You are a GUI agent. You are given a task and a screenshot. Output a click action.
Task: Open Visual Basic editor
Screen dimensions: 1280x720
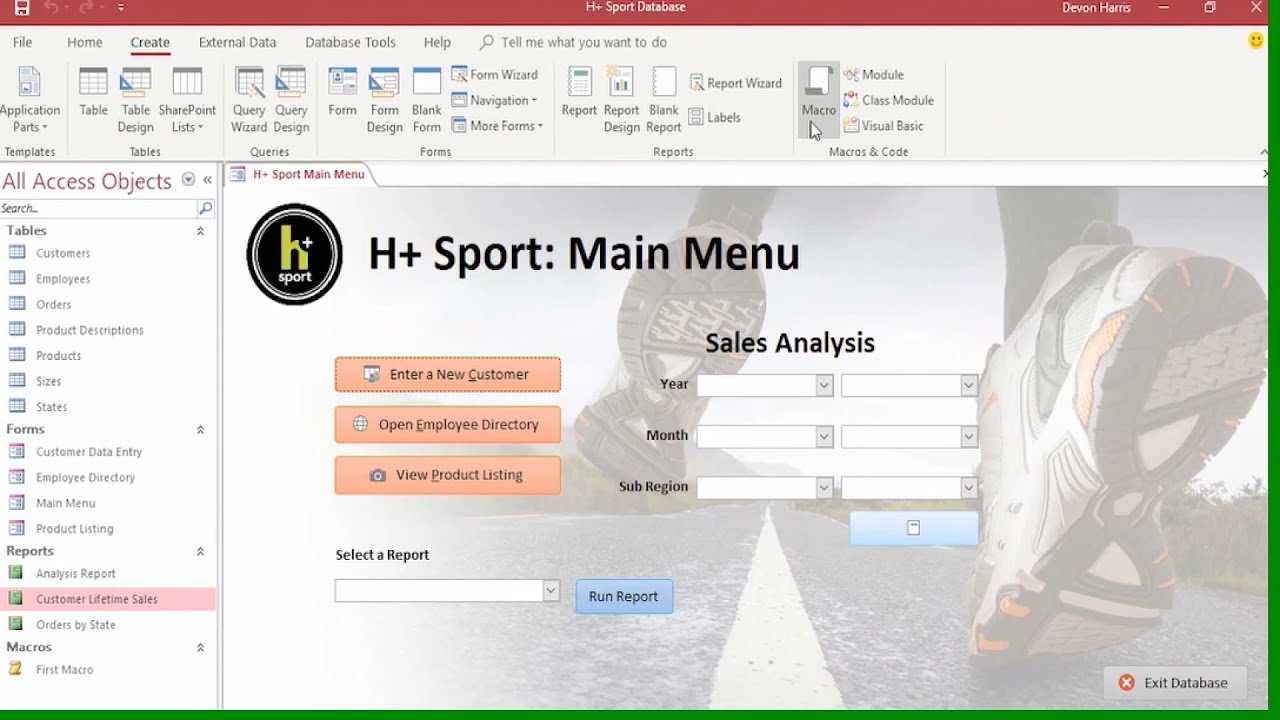883,126
